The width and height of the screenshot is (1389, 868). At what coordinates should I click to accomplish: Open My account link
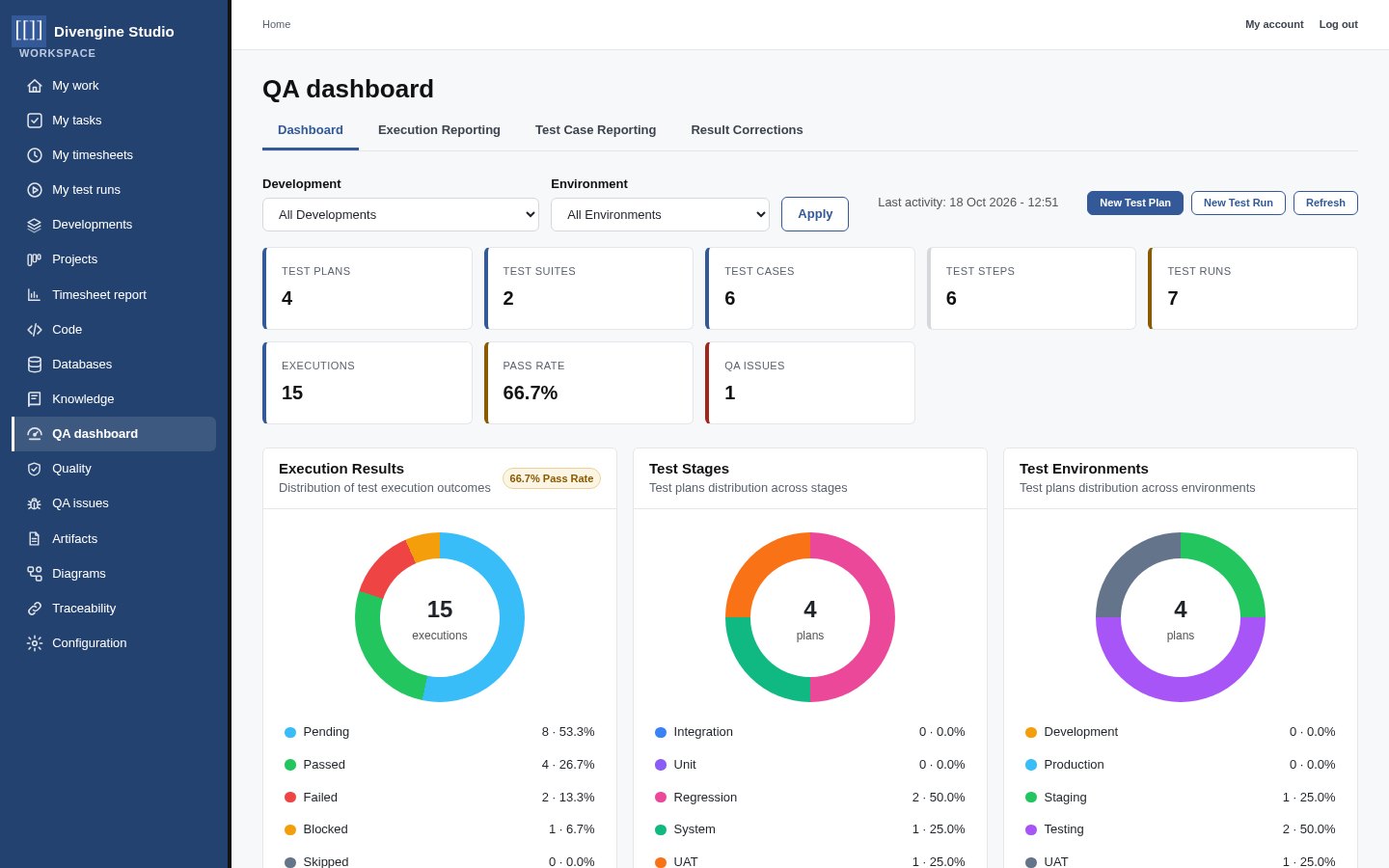1274,24
